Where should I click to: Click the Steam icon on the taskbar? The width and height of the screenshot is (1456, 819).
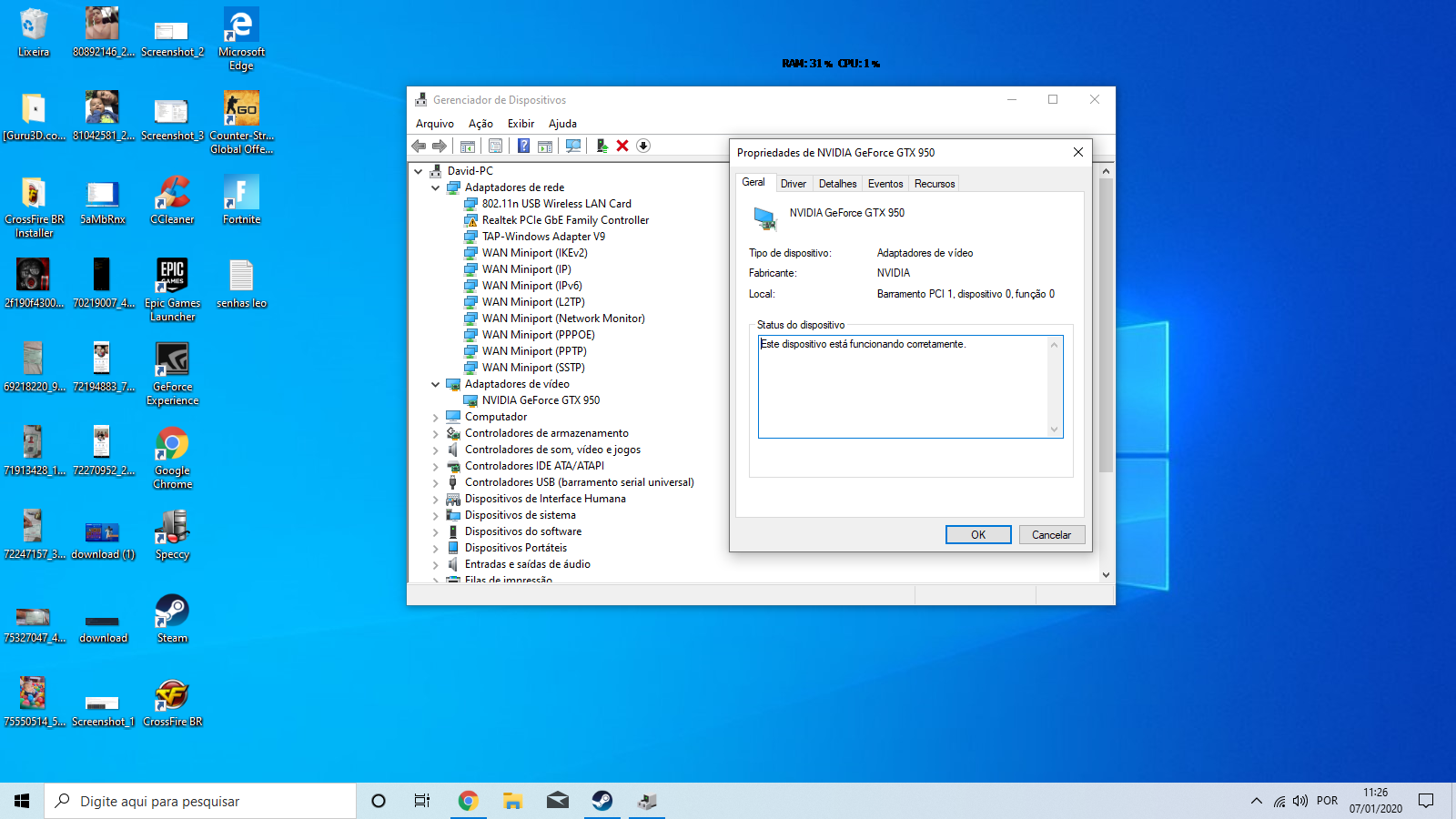click(602, 801)
